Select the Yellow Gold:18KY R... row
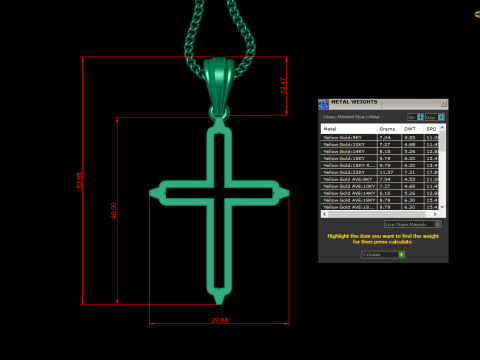The width and height of the screenshot is (480, 360). pos(380,165)
